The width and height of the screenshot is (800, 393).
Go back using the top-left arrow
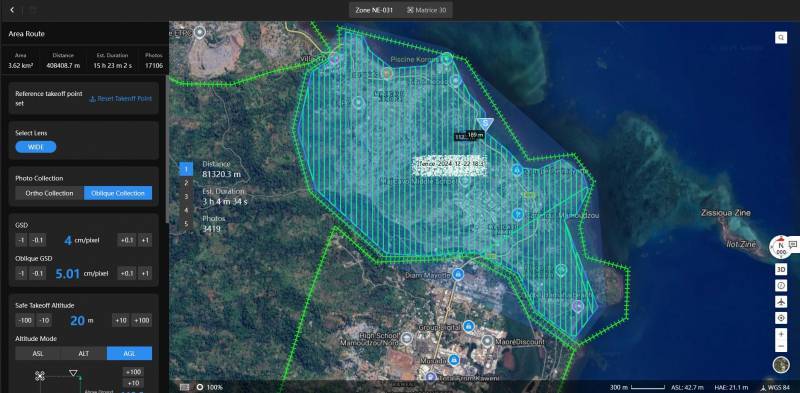click(12, 10)
